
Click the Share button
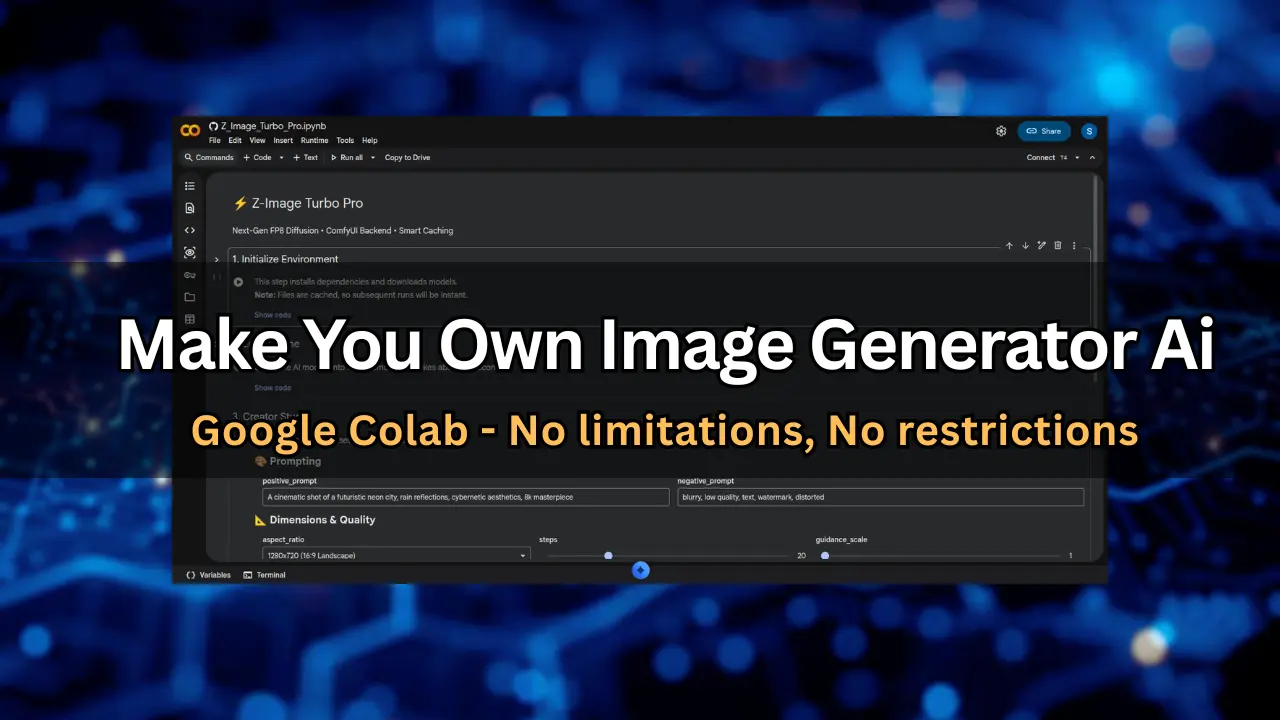pyautogui.click(x=1044, y=131)
